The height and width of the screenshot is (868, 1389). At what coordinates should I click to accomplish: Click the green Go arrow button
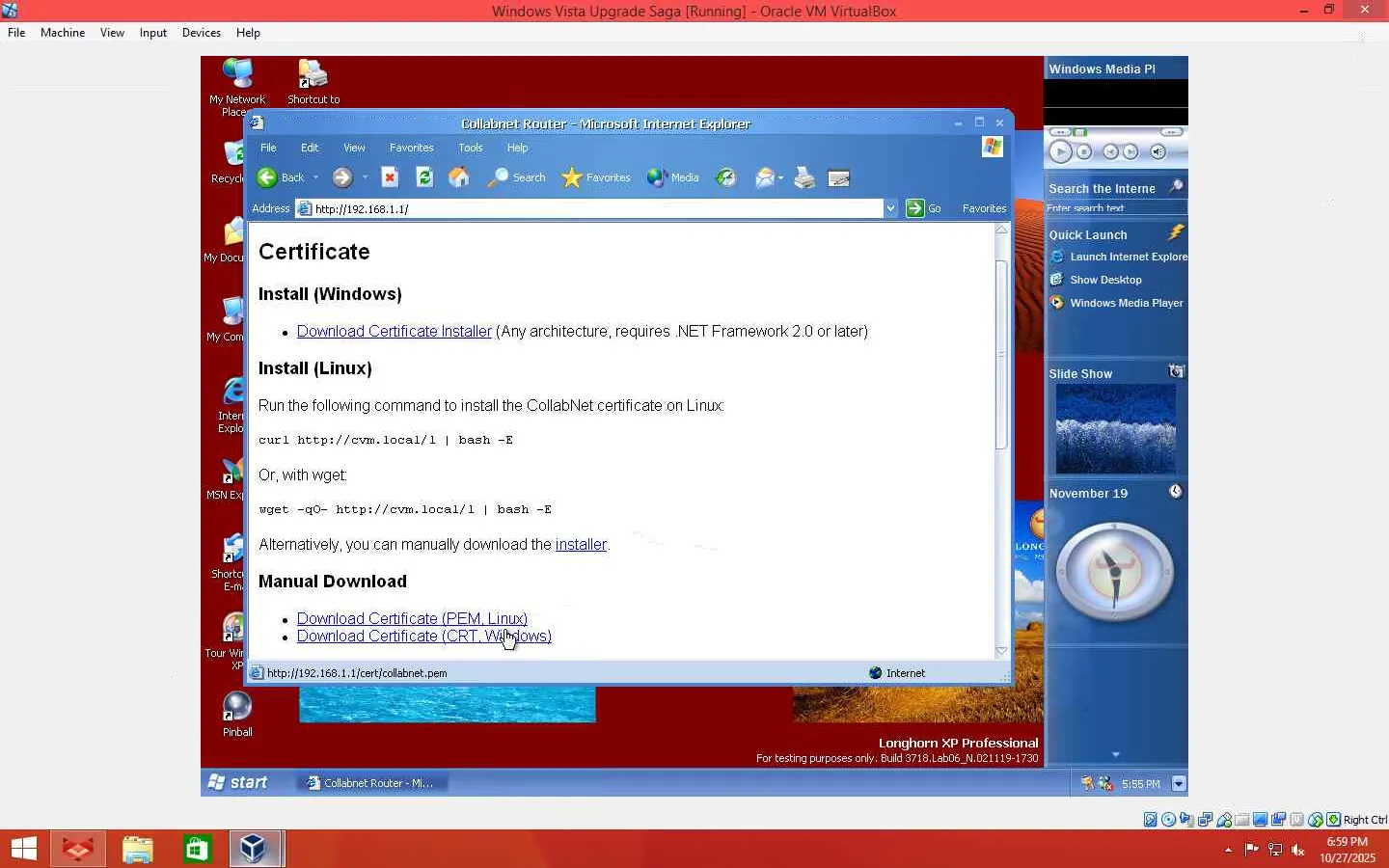pos(915,208)
